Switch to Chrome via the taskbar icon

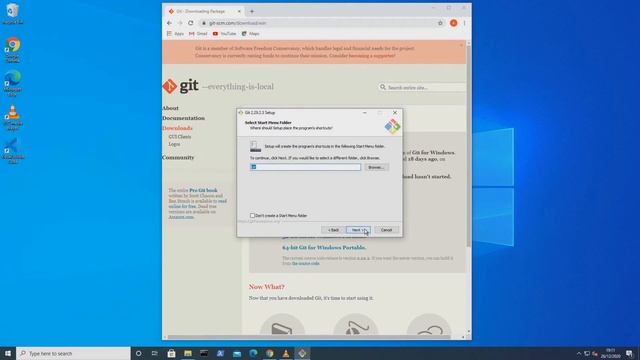click(269, 353)
